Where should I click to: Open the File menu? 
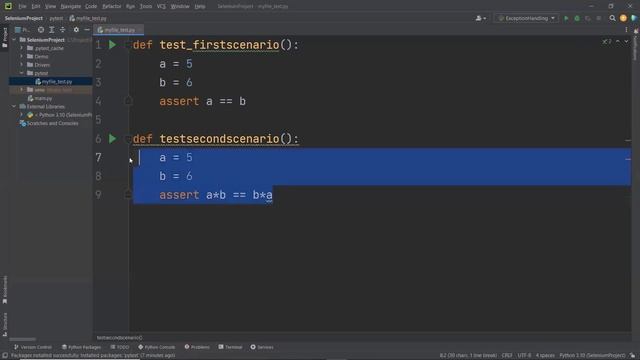[22, 7]
